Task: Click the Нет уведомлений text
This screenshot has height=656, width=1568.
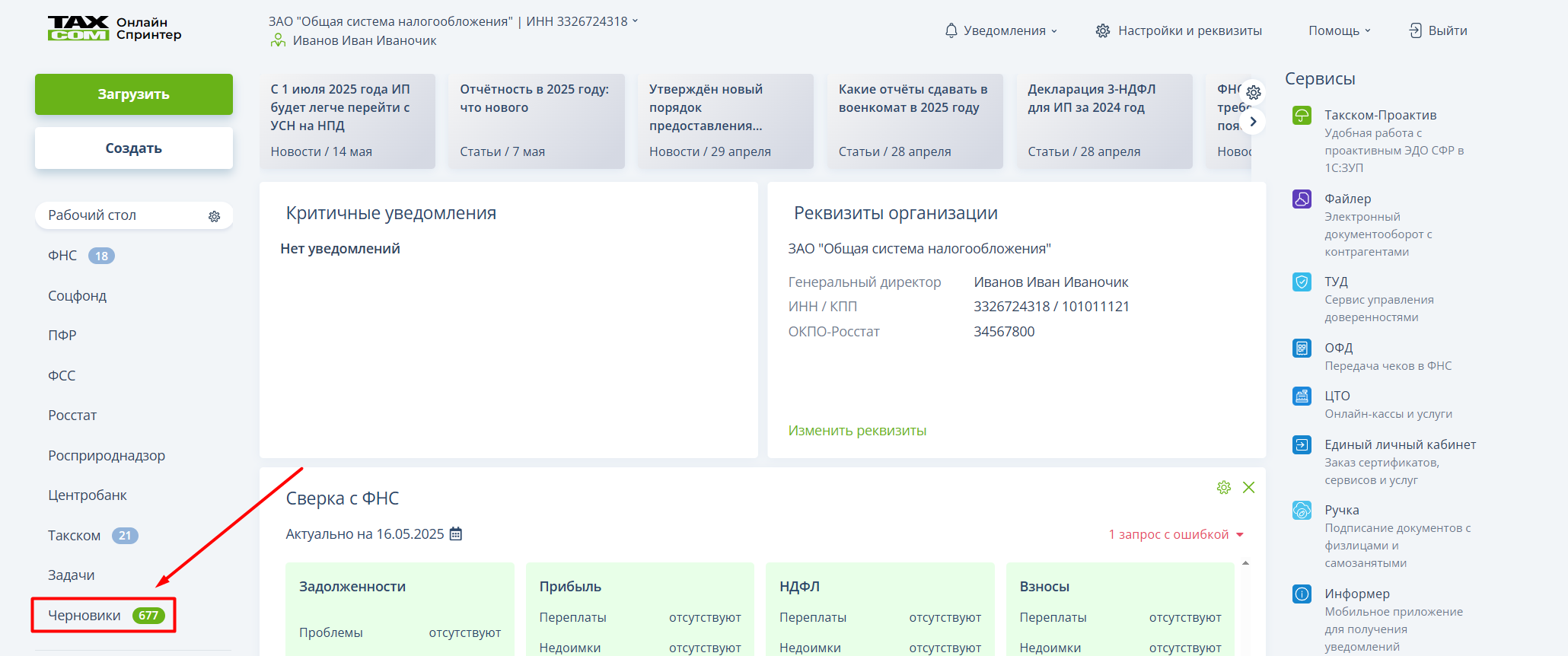Action: pos(340,249)
